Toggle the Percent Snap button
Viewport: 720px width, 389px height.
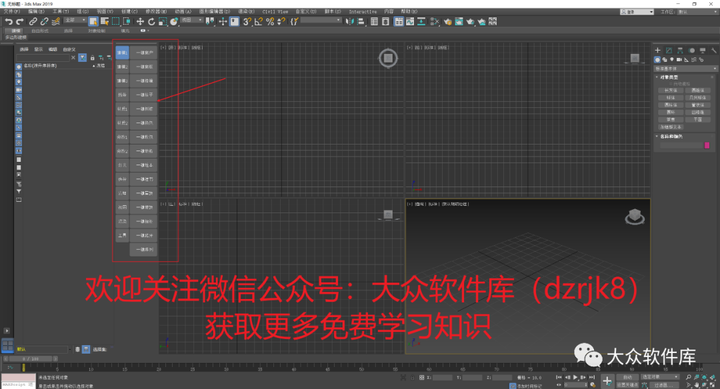click(x=270, y=21)
